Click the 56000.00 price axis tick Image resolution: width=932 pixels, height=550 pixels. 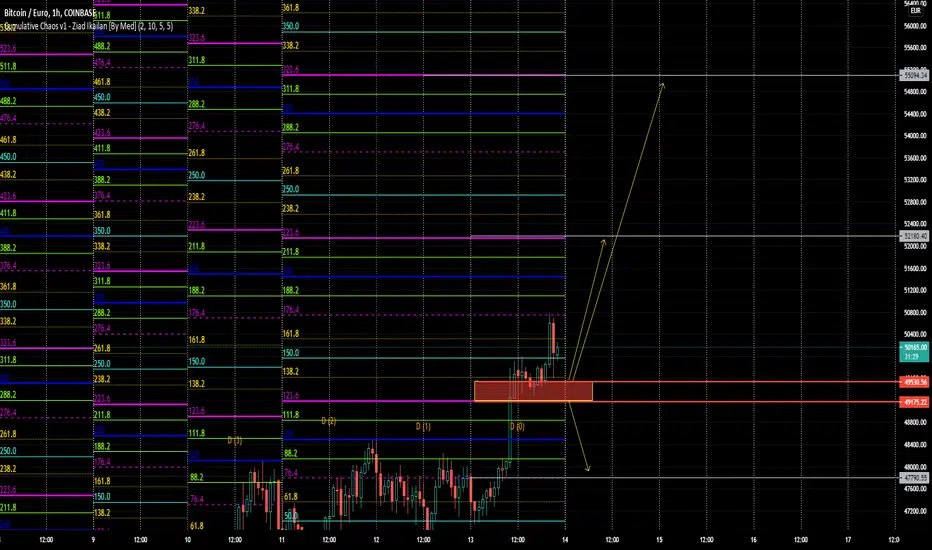(x=915, y=26)
